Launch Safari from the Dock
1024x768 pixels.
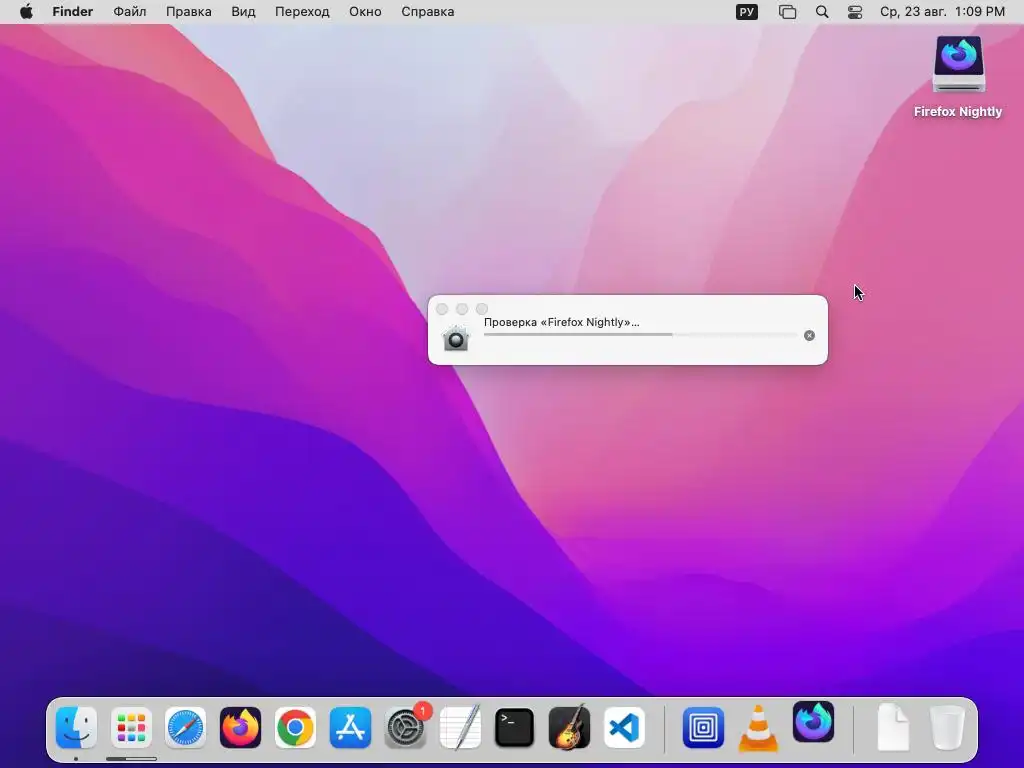(185, 727)
